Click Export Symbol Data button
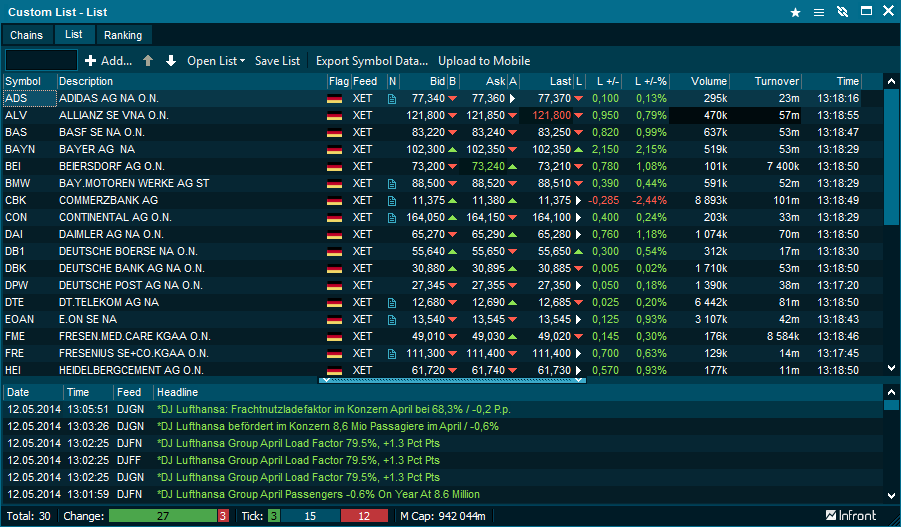 pos(371,61)
